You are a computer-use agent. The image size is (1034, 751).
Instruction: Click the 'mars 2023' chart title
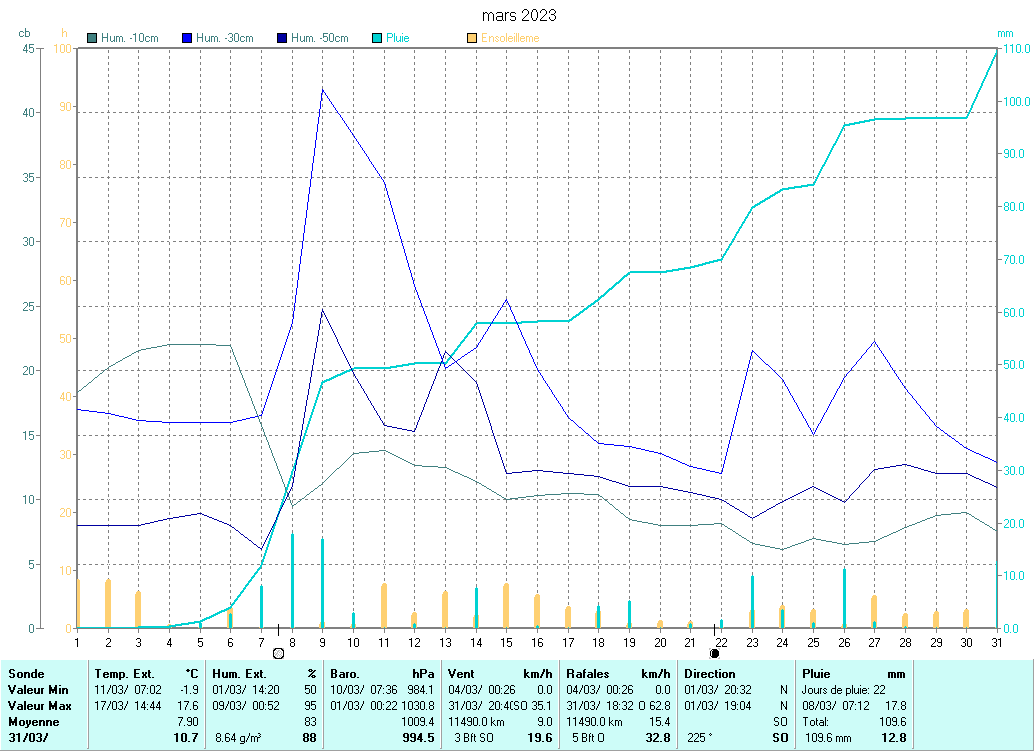pyautogui.click(x=519, y=15)
